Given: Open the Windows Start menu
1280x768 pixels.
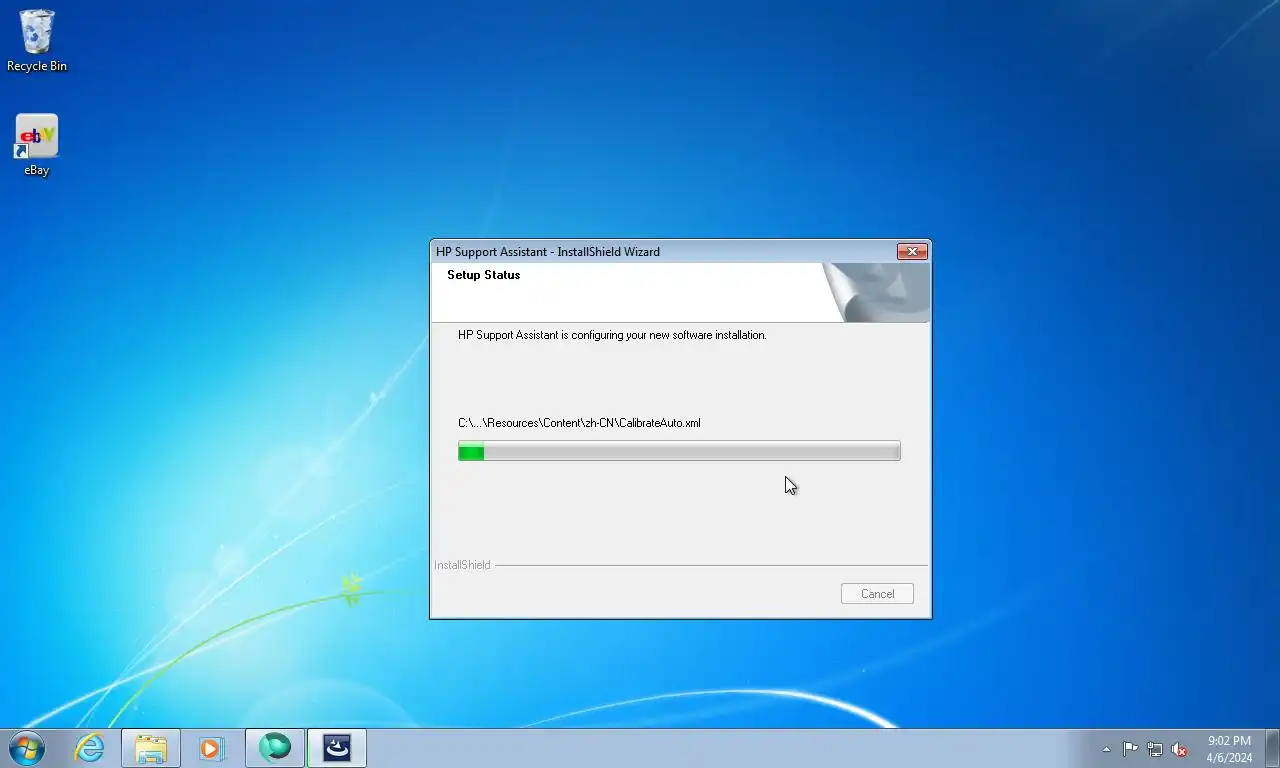Looking at the screenshot, I should [27, 748].
